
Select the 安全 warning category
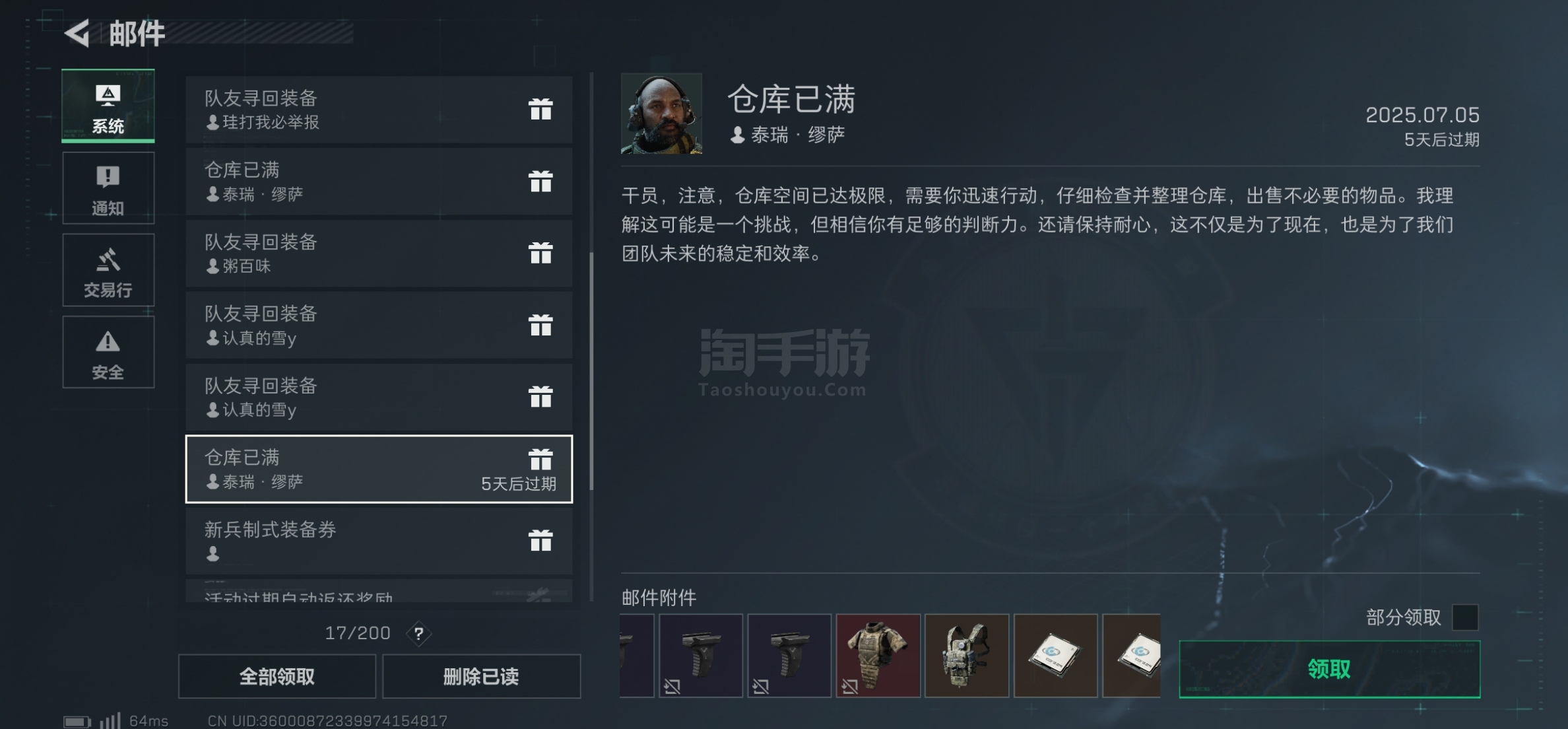pos(108,352)
